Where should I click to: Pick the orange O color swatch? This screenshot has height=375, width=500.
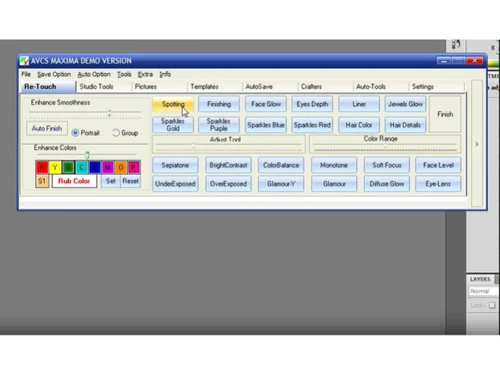(121, 167)
